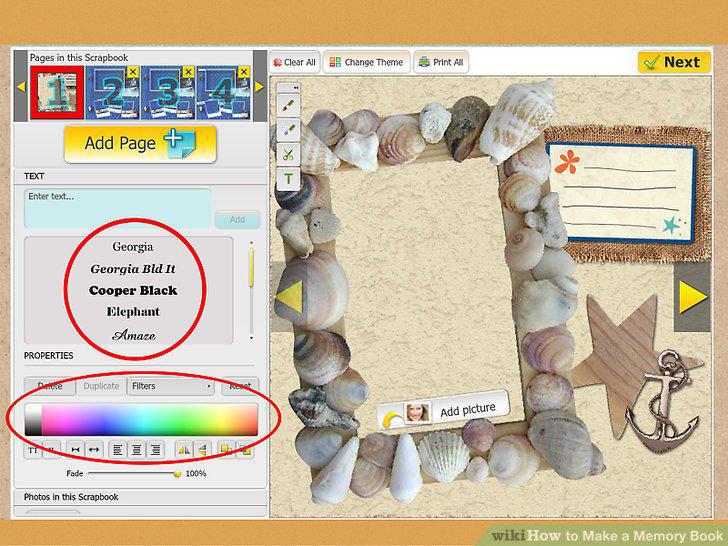Choose the Georgia Bld It font
728x546 pixels.
[133, 268]
